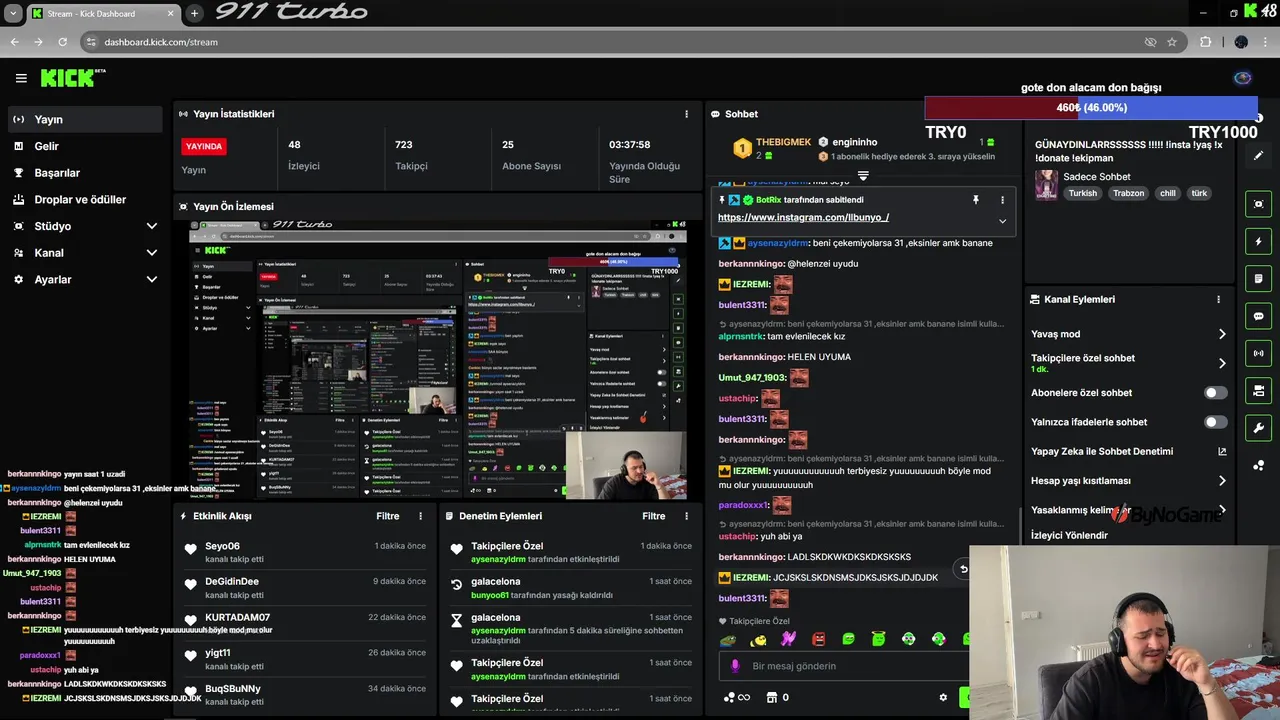Open the browser extensions puzzle icon
This screenshot has width=1280, height=720.
point(1205,42)
